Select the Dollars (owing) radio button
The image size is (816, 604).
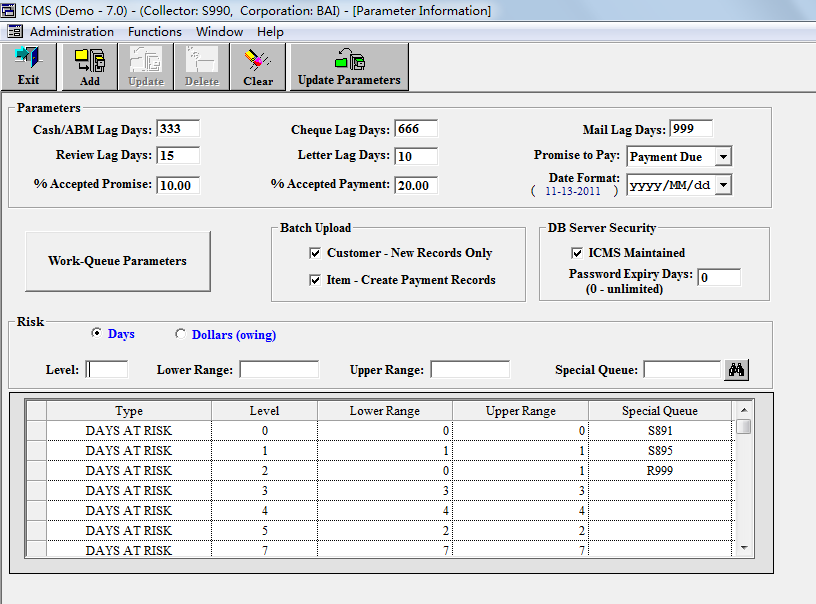click(180, 334)
